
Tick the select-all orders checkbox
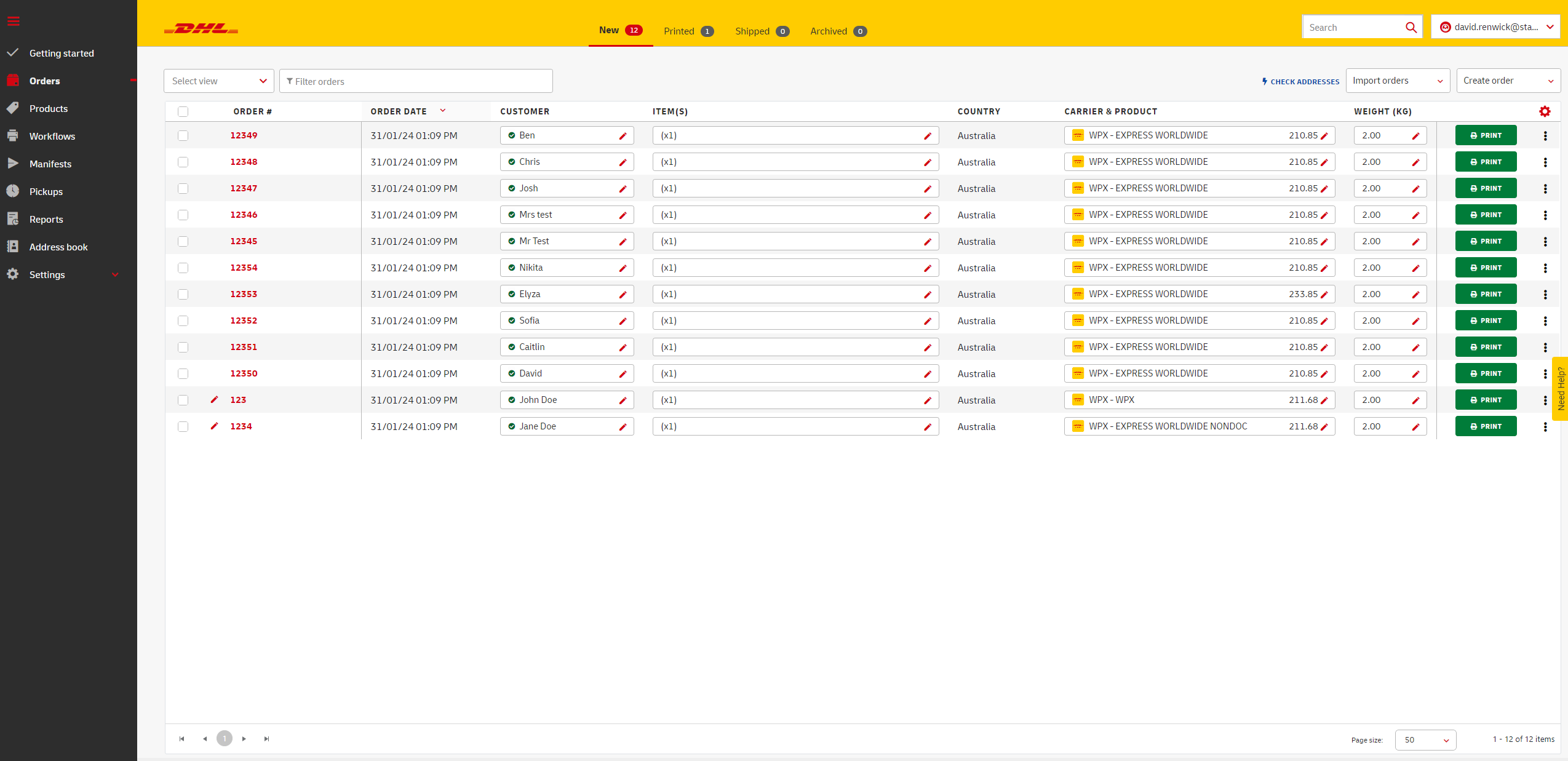tap(183, 112)
